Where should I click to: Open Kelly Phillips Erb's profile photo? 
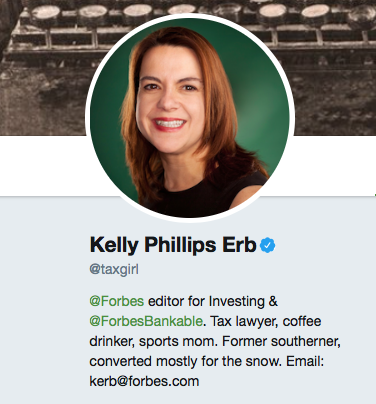click(190, 118)
